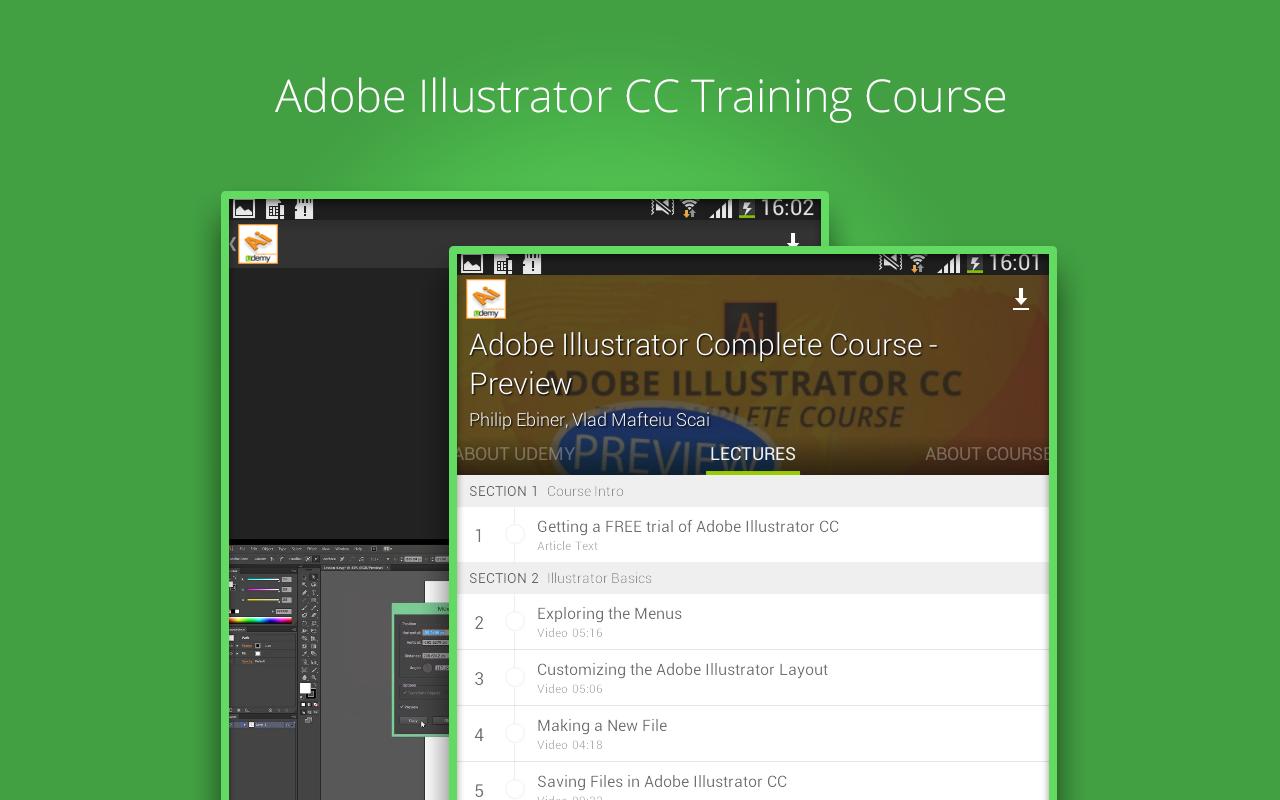Open the Exploring the Menus lecture
The width and height of the screenshot is (1280, 800).
pos(753,622)
